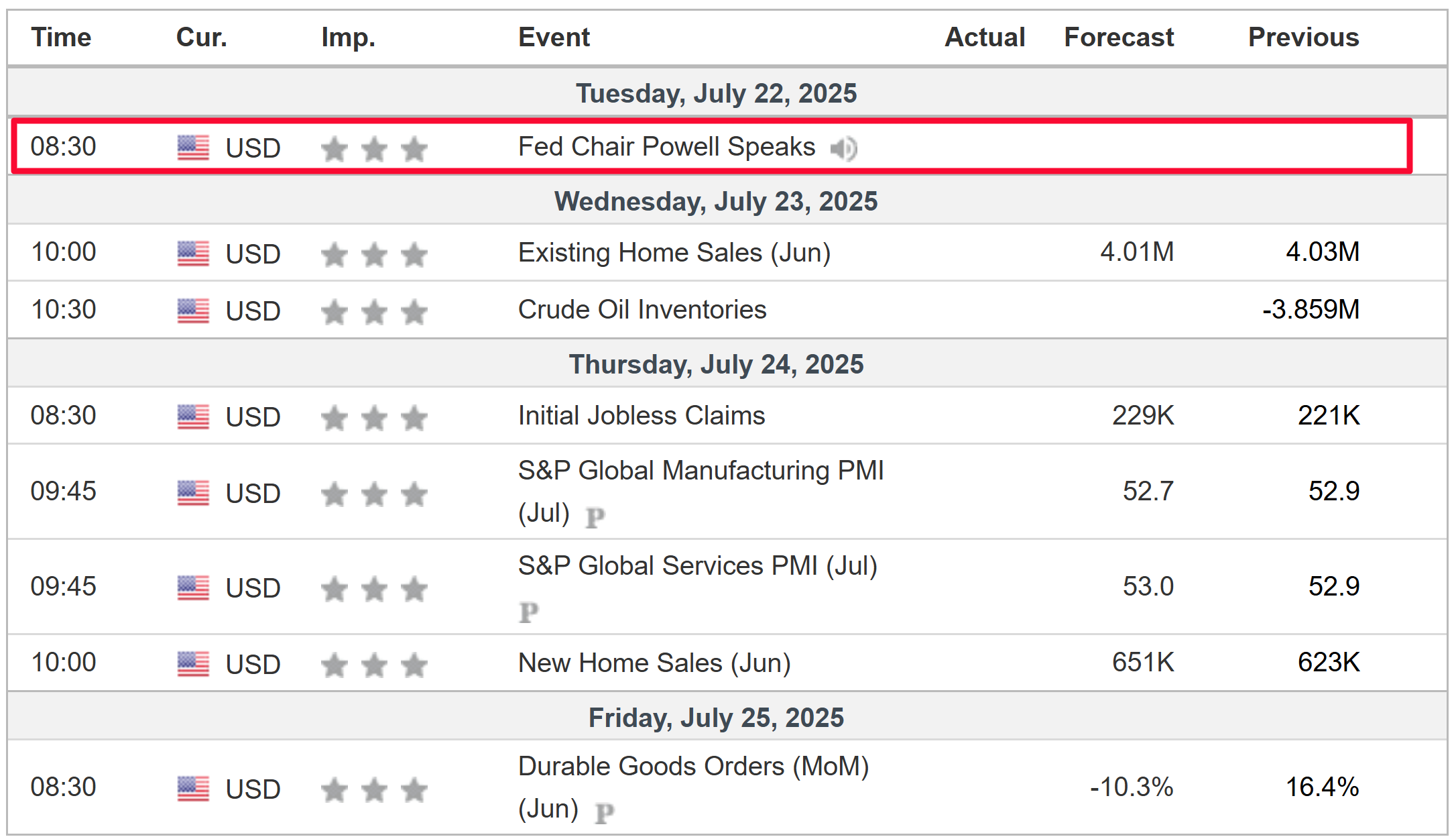Open Durable Goods Orders (MoM) event

pos(693,787)
